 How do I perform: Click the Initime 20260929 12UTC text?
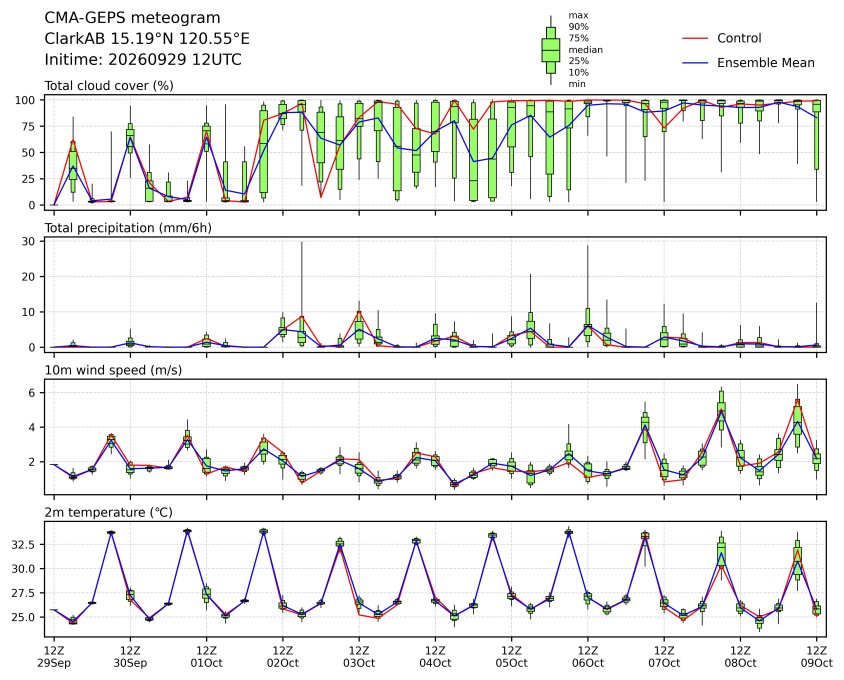pos(143,59)
